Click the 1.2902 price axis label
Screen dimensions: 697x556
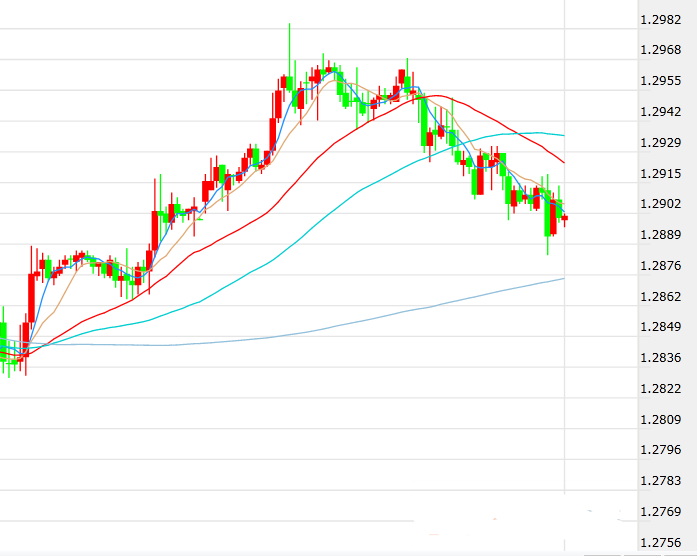point(660,204)
